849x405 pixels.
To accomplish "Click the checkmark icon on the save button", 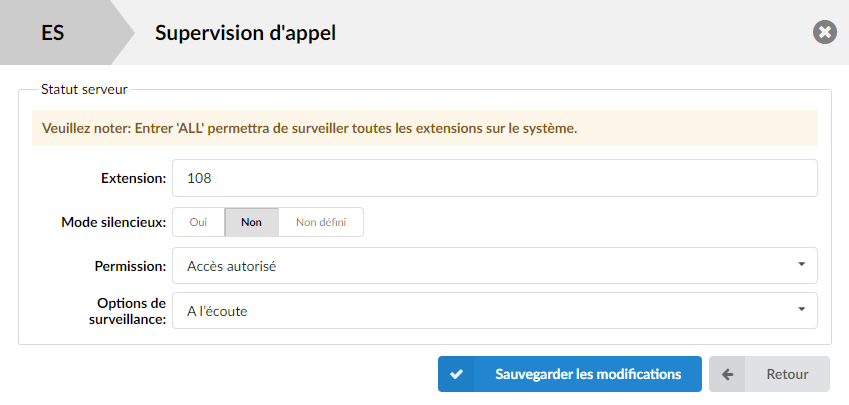I will pos(456,374).
